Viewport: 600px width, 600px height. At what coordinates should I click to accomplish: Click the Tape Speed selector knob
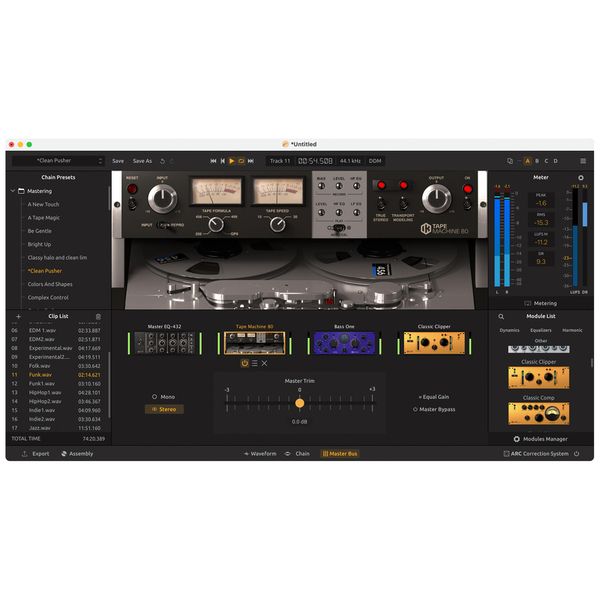click(277, 224)
